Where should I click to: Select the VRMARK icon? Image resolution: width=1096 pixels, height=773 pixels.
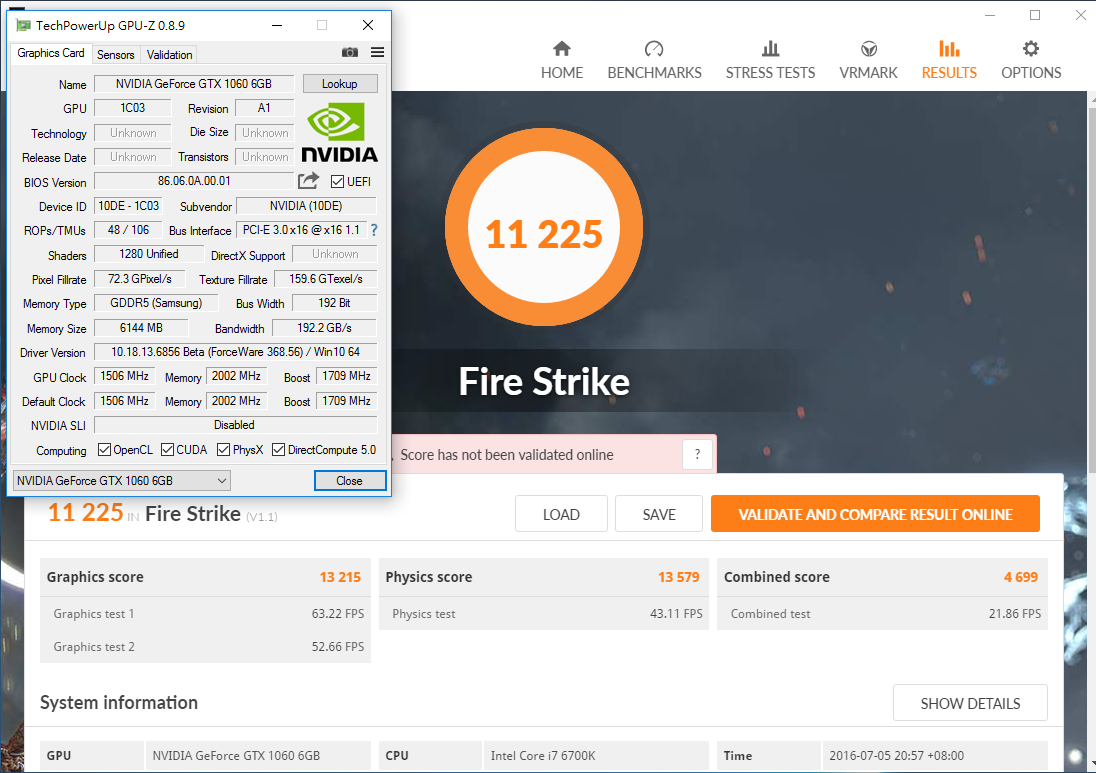point(868,56)
